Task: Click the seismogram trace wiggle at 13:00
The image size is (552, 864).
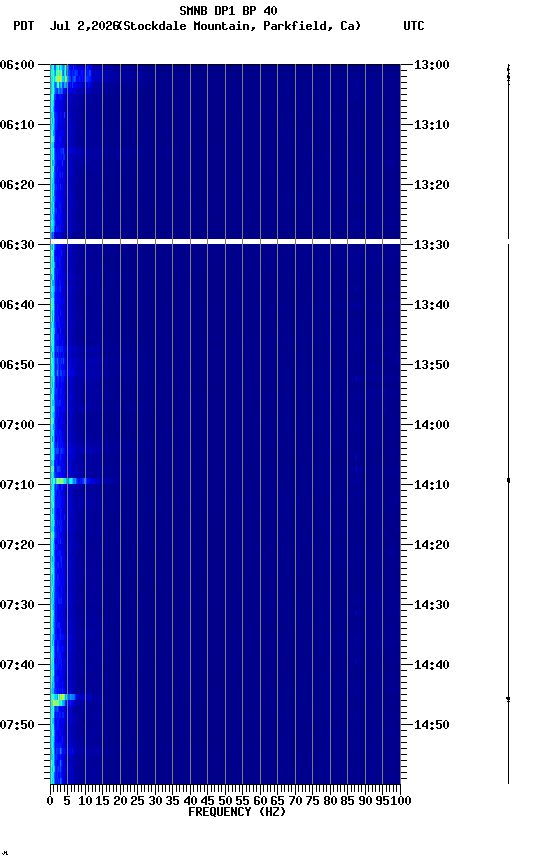Action: (x=508, y=75)
